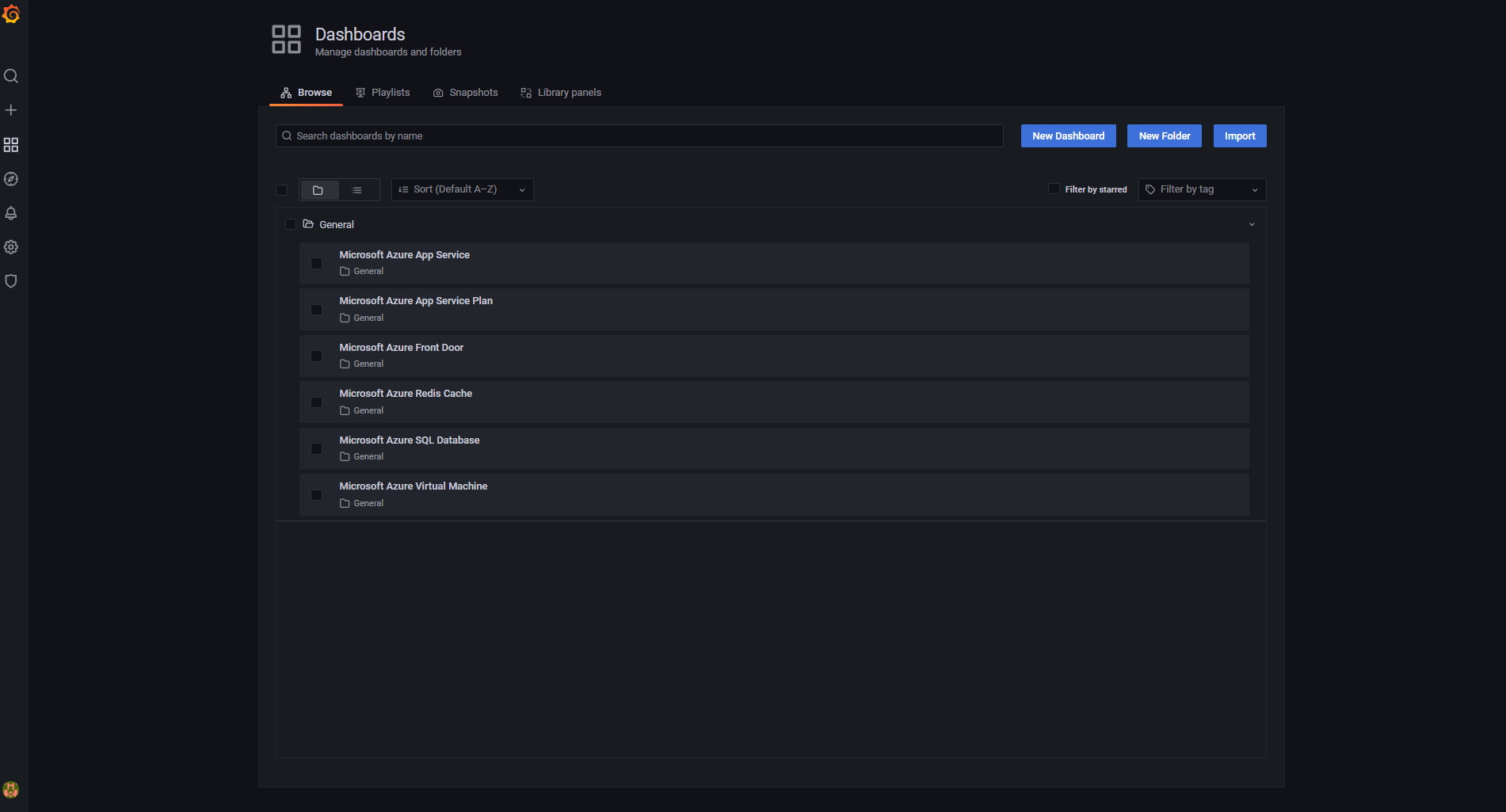Viewport: 1506px width, 812px height.
Task: Select the Azure Front Door checkbox
Action: pyautogui.click(x=317, y=356)
